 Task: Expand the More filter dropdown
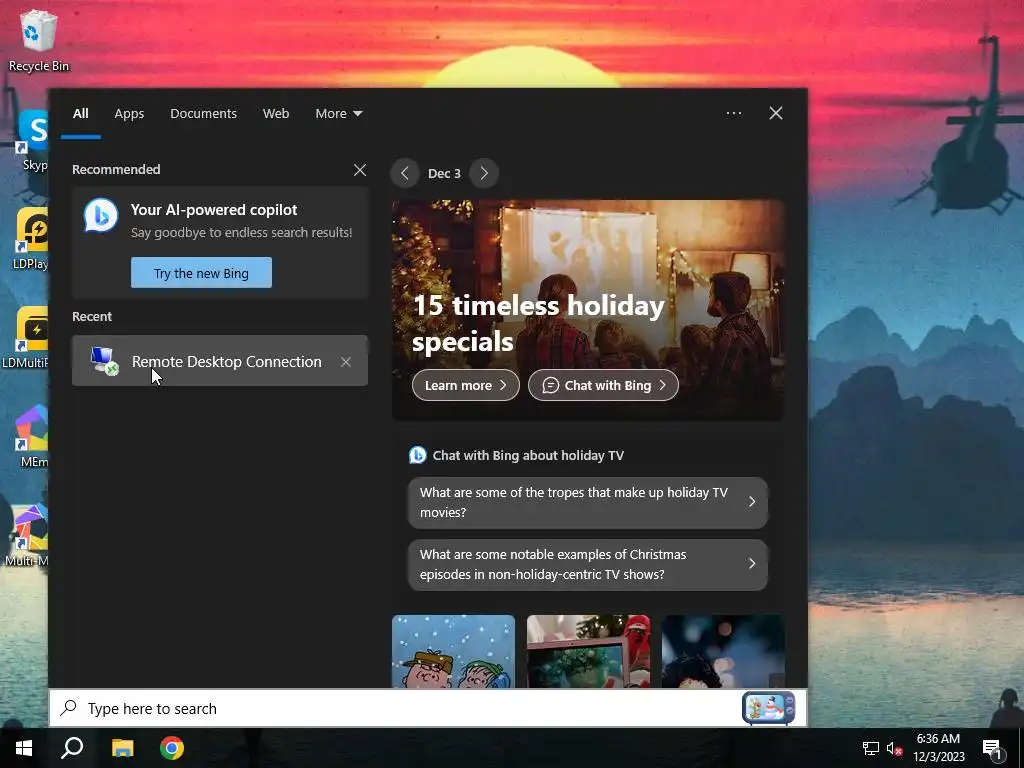338,114
